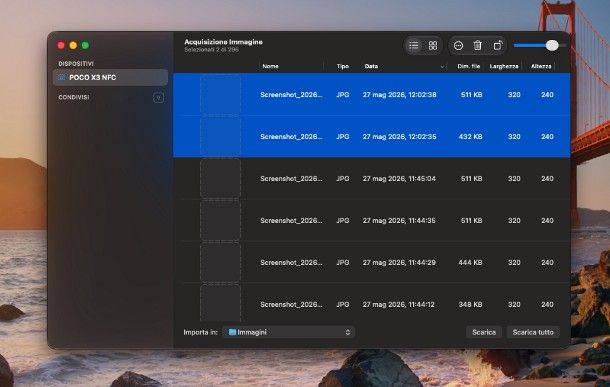Click date '27 mag 2026, 11:45:04'

click(399, 179)
